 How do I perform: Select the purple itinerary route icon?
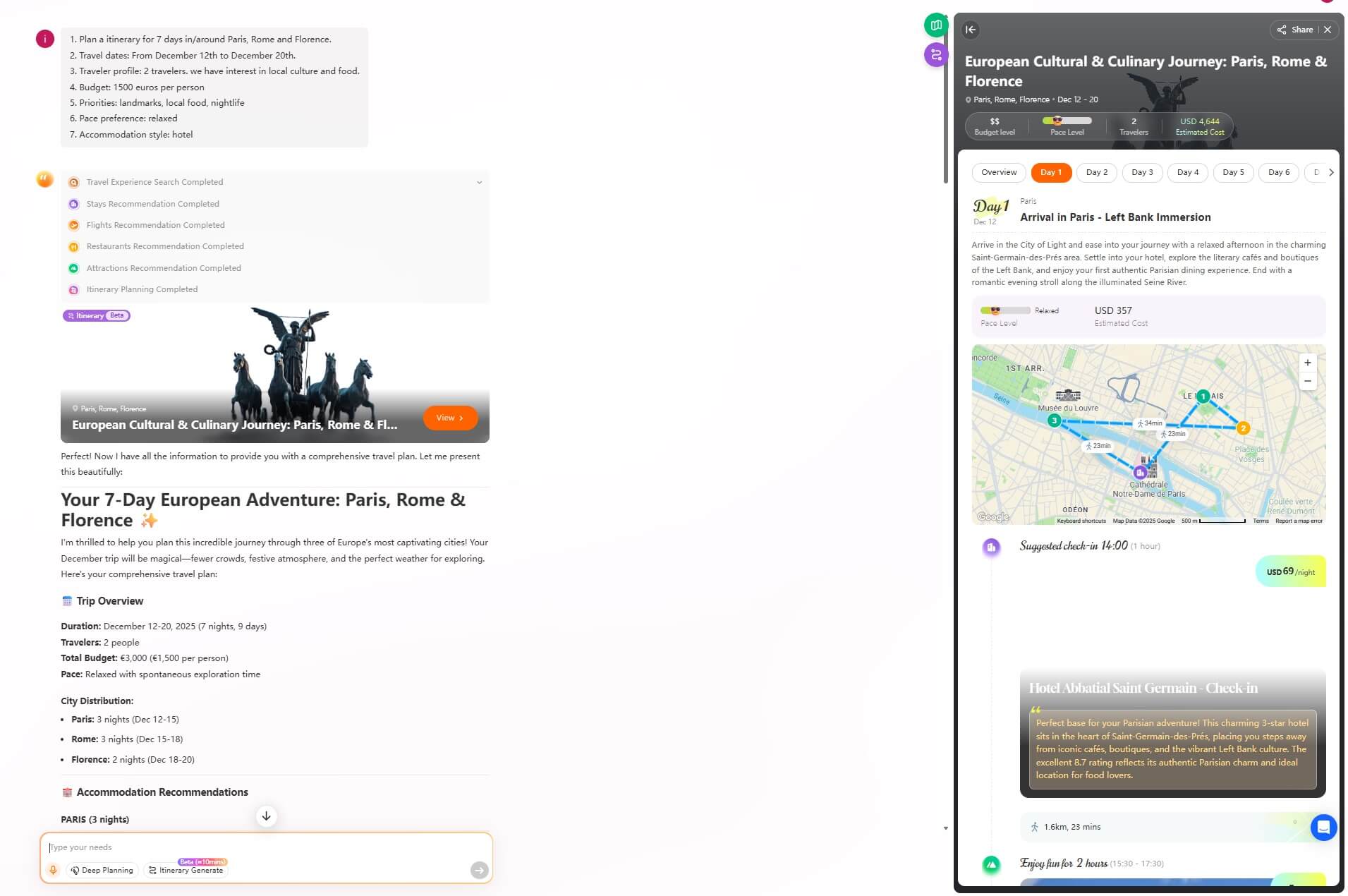pos(936,54)
